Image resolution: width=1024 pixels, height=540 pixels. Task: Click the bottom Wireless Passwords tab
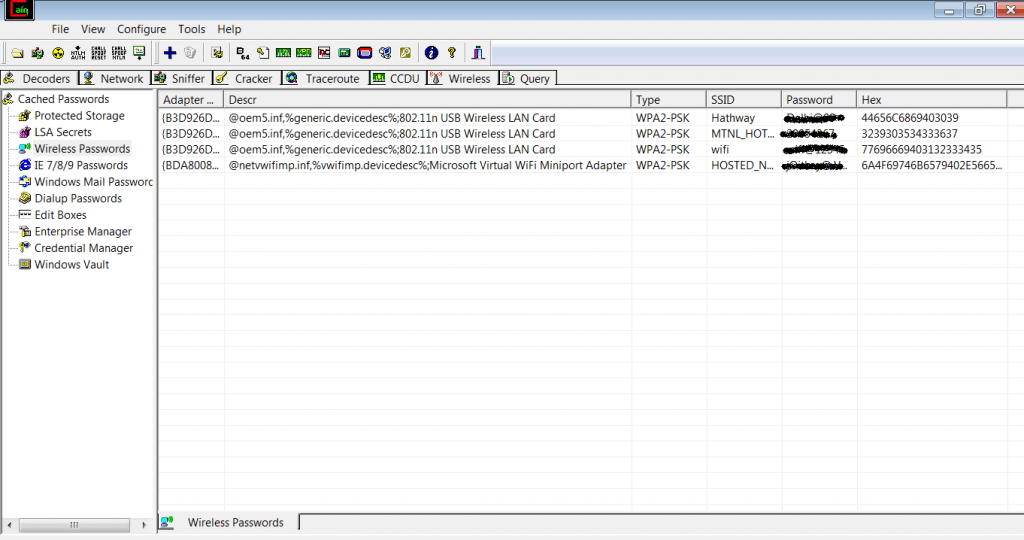click(x=229, y=522)
